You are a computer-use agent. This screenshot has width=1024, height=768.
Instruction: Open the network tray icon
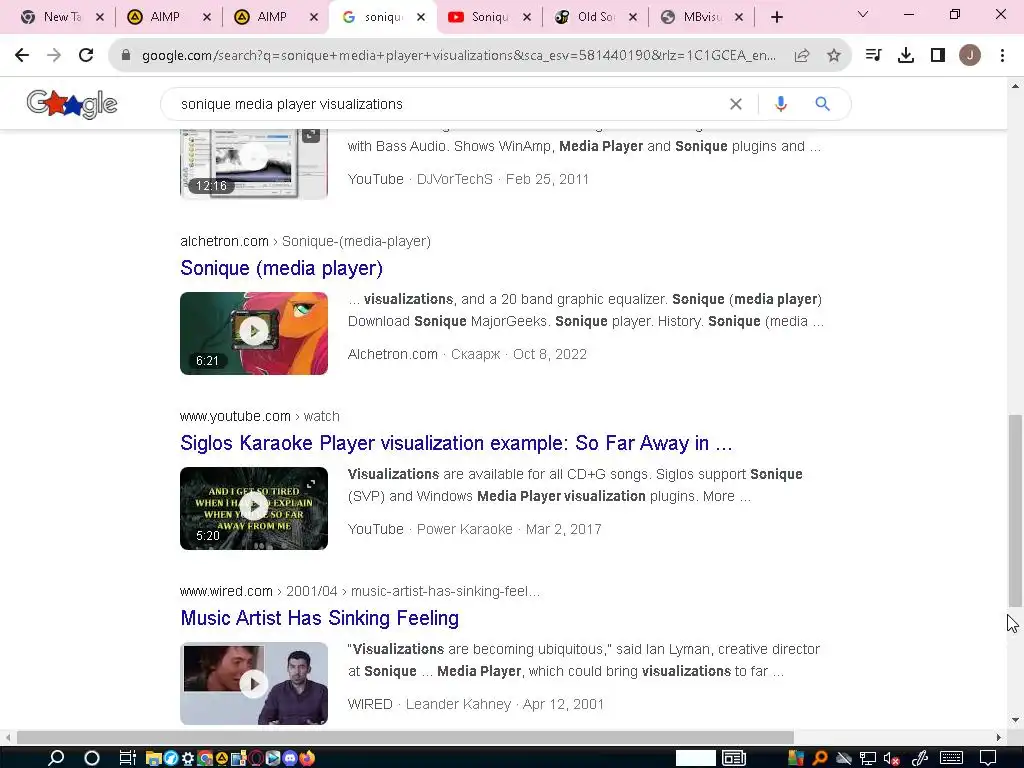[868, 758]
